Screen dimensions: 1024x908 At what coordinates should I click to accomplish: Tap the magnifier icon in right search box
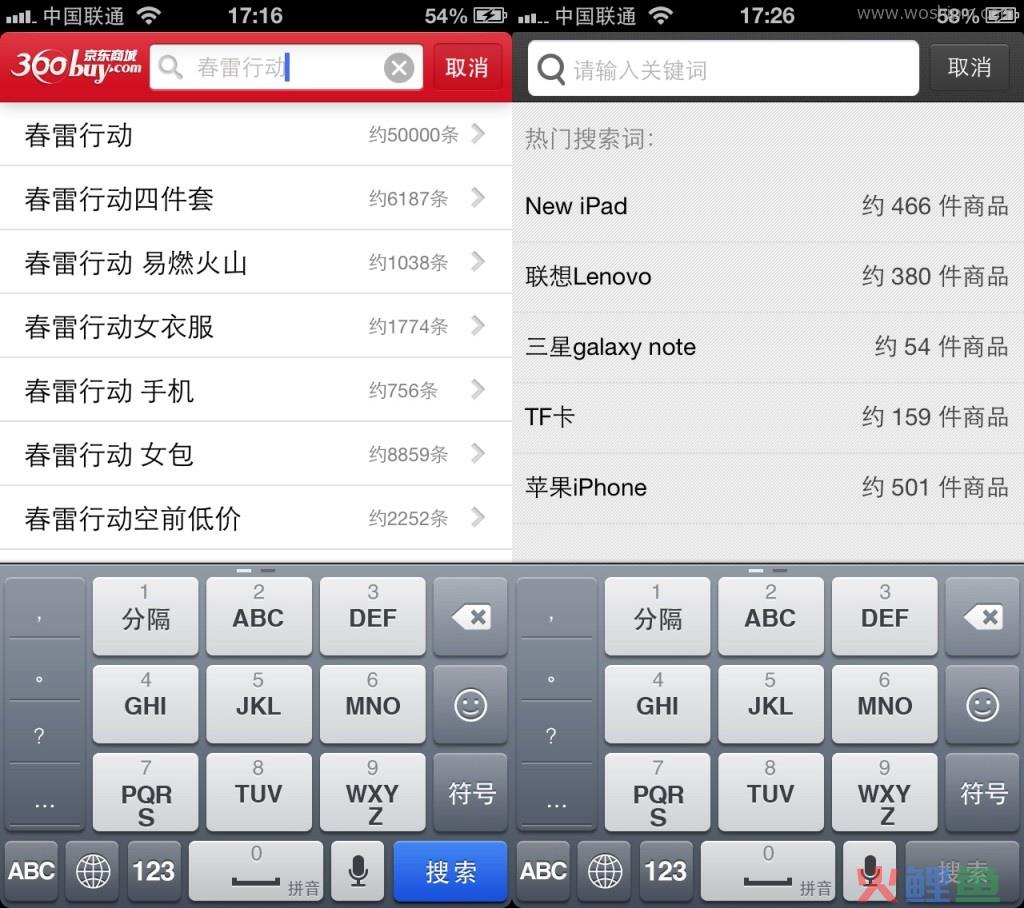point(551,69)
